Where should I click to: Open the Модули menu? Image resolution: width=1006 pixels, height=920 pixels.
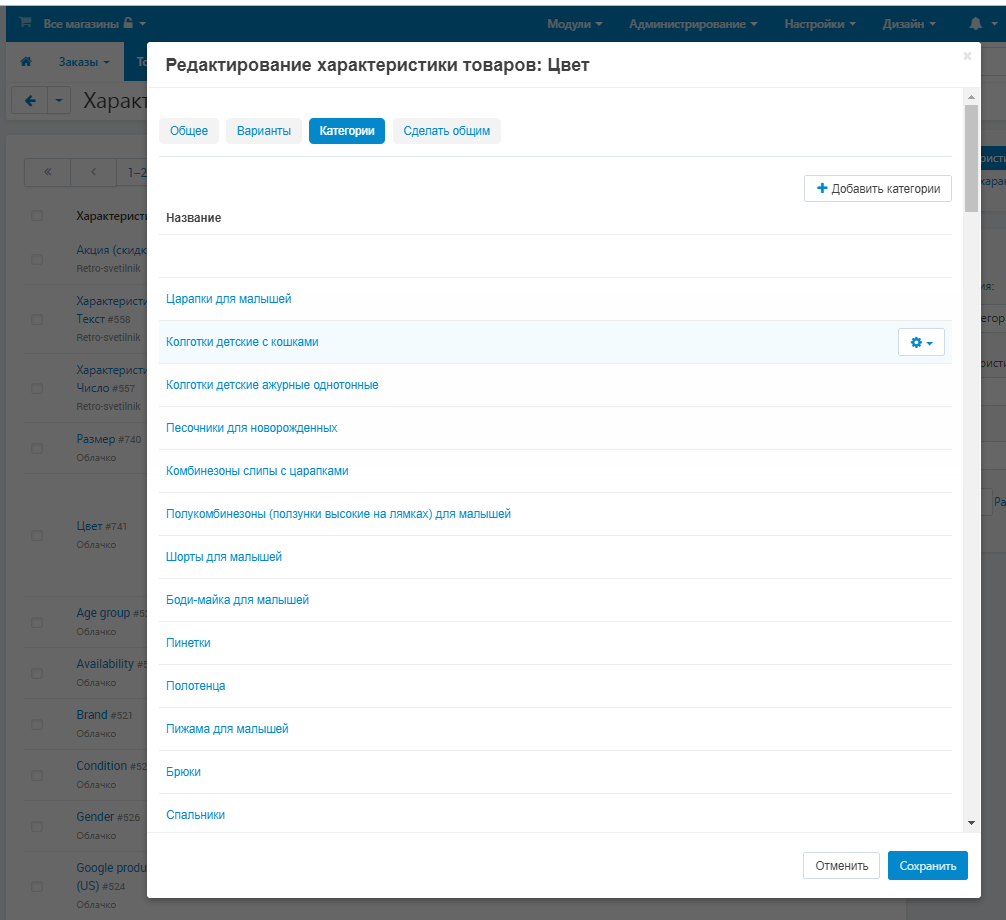click(x=574, y=24)
